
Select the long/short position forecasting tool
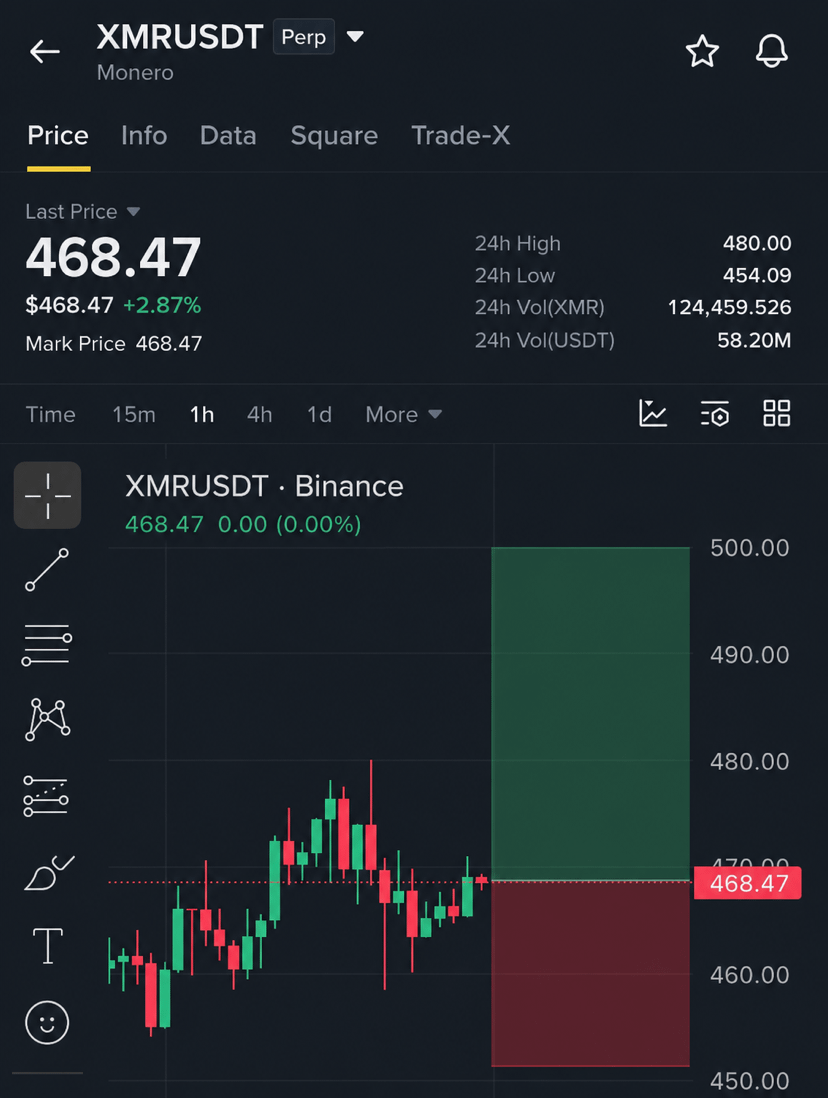click(x=46, y=796)
